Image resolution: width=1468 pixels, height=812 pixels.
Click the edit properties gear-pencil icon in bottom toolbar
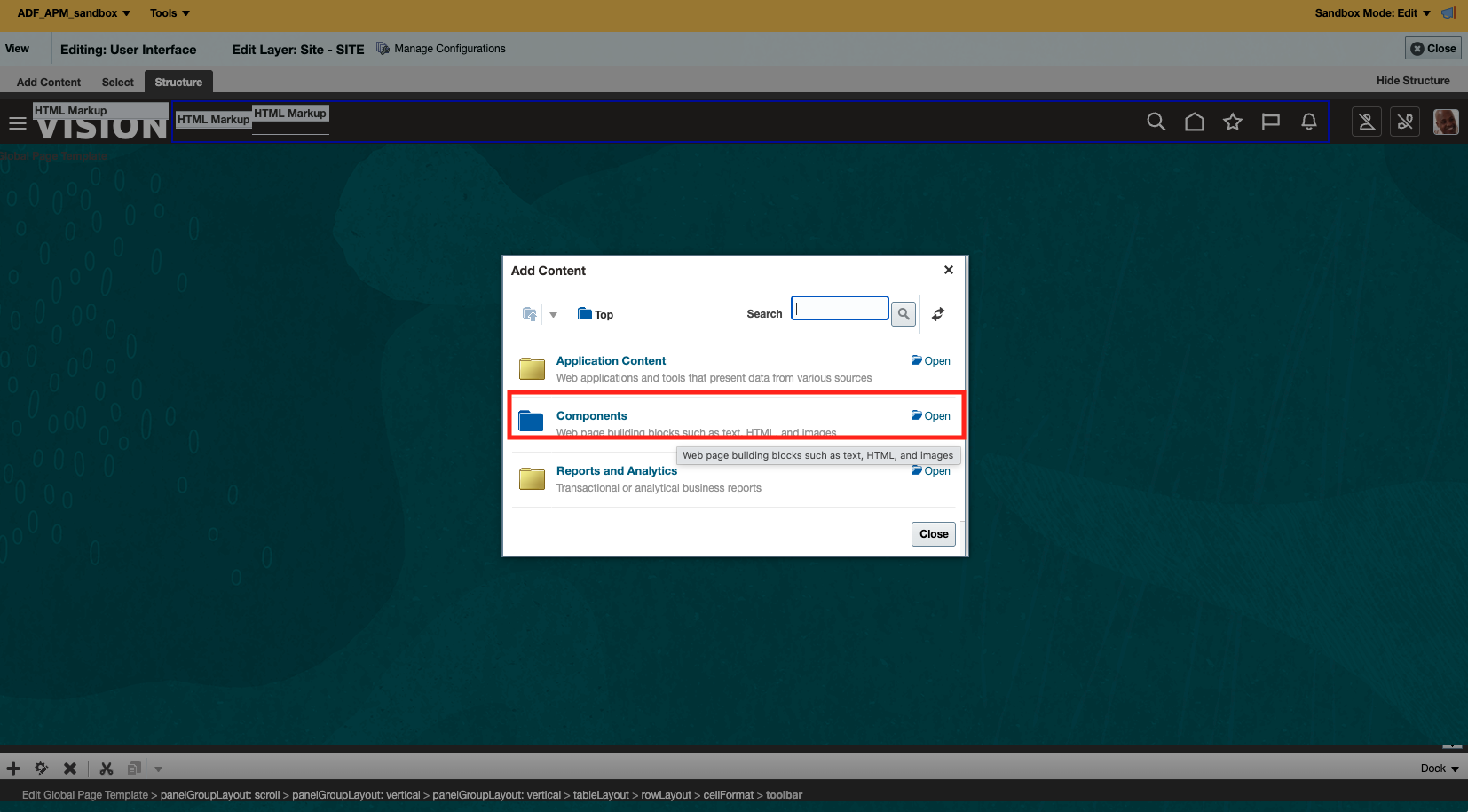tap(41, 768)
